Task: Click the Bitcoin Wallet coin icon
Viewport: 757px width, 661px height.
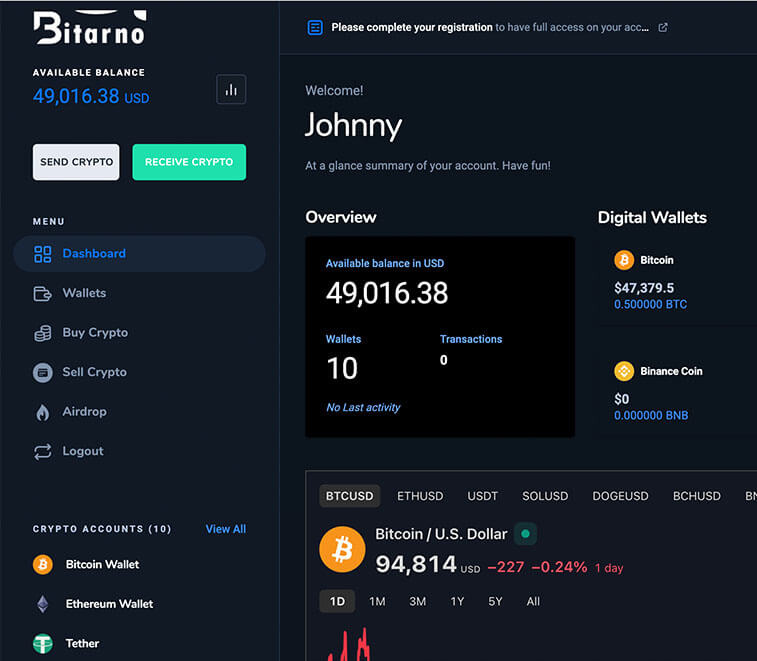Action: click(43, 564)
